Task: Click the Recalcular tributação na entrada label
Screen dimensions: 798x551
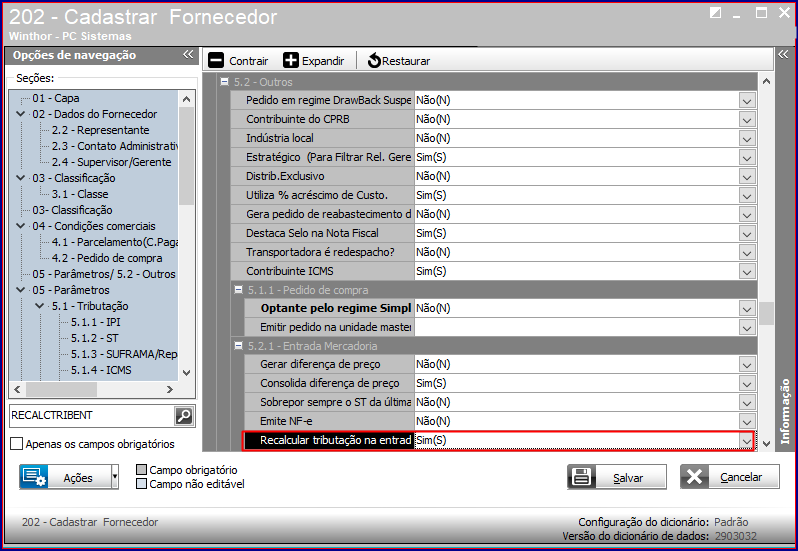Action: (335, 440)
